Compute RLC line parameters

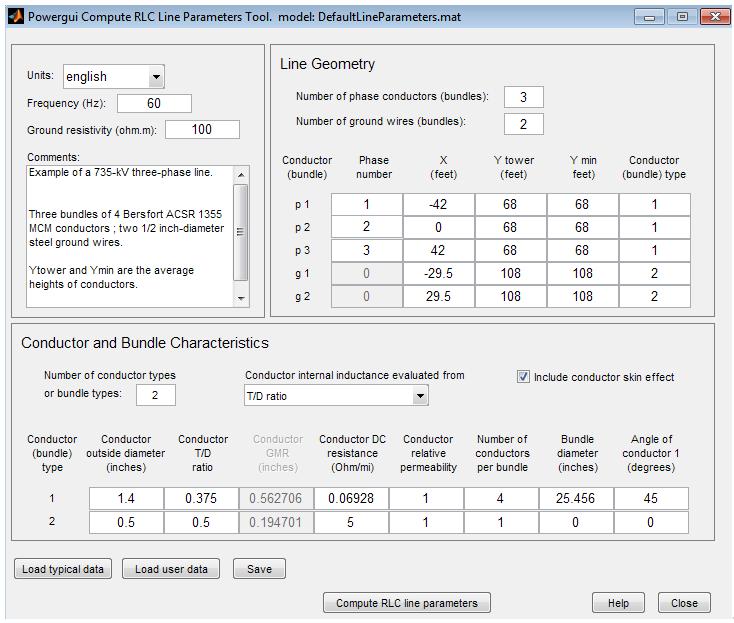tap(407, 603)
